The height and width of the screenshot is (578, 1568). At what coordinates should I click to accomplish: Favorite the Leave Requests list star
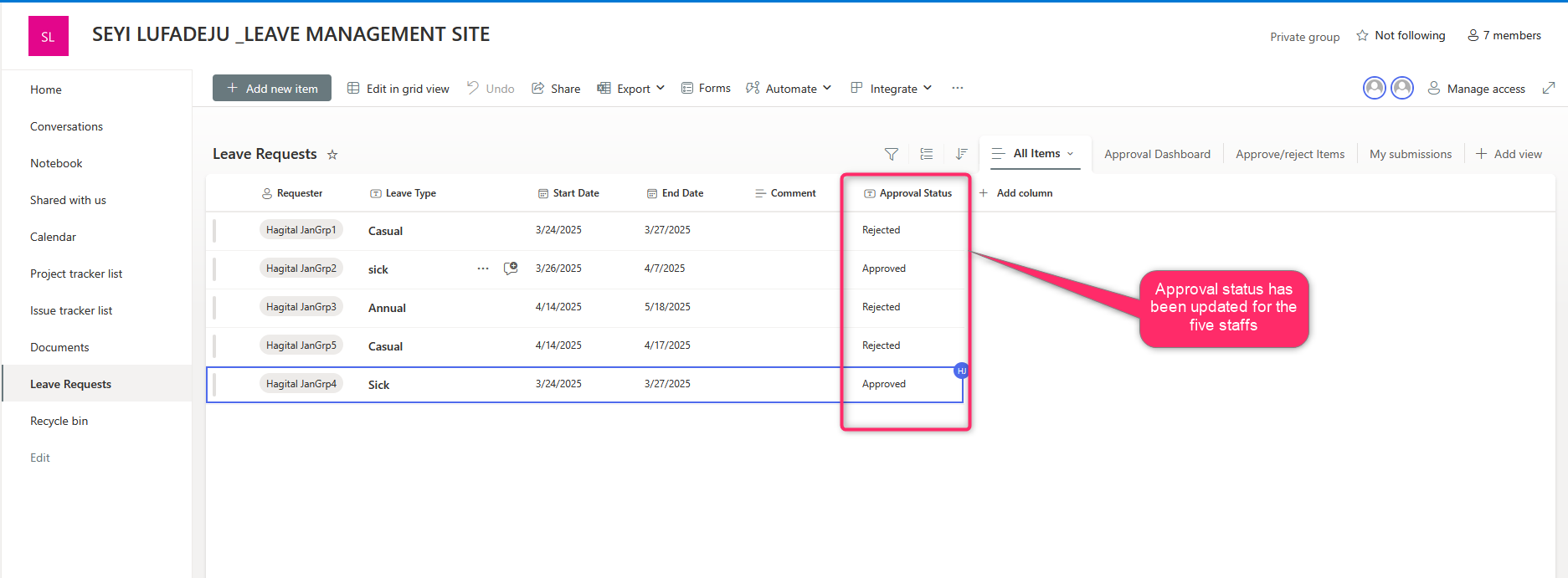[332, 155]
